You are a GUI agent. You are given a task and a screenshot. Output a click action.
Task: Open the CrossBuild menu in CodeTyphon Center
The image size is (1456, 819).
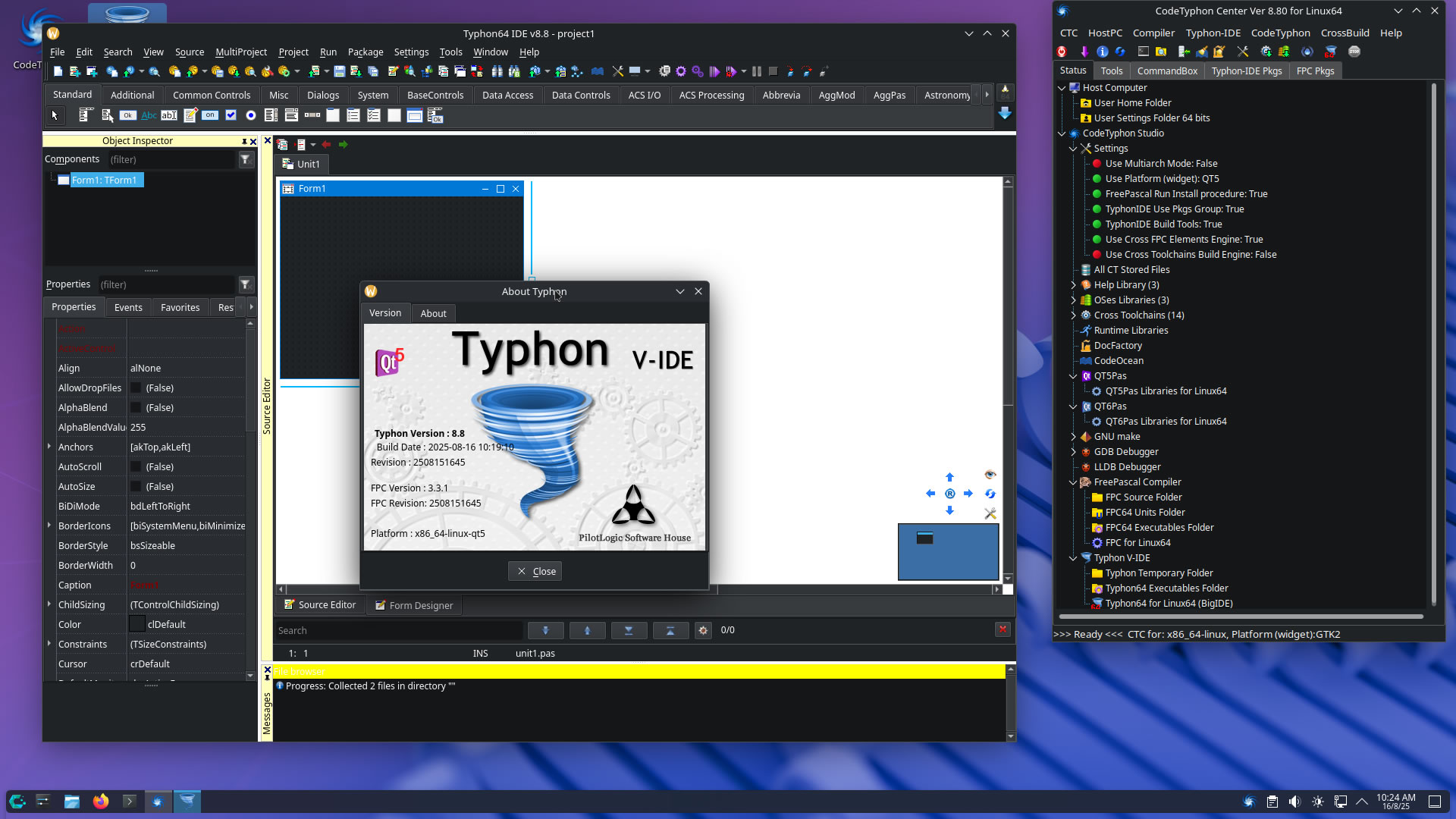pyautogui.click(x=1345, y=33)
